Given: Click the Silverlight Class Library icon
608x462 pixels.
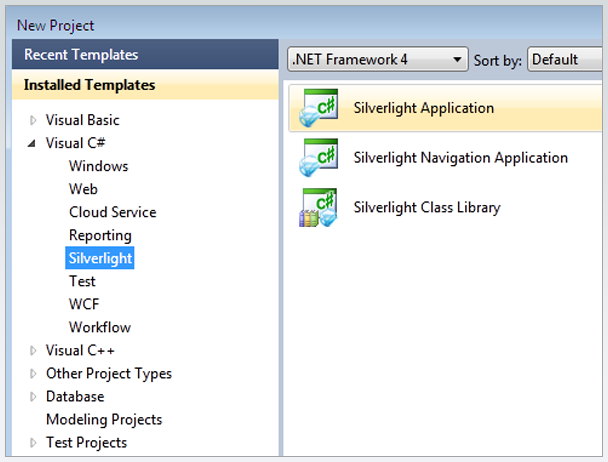Looking at the screenshot, I should [x=318, y=208].
